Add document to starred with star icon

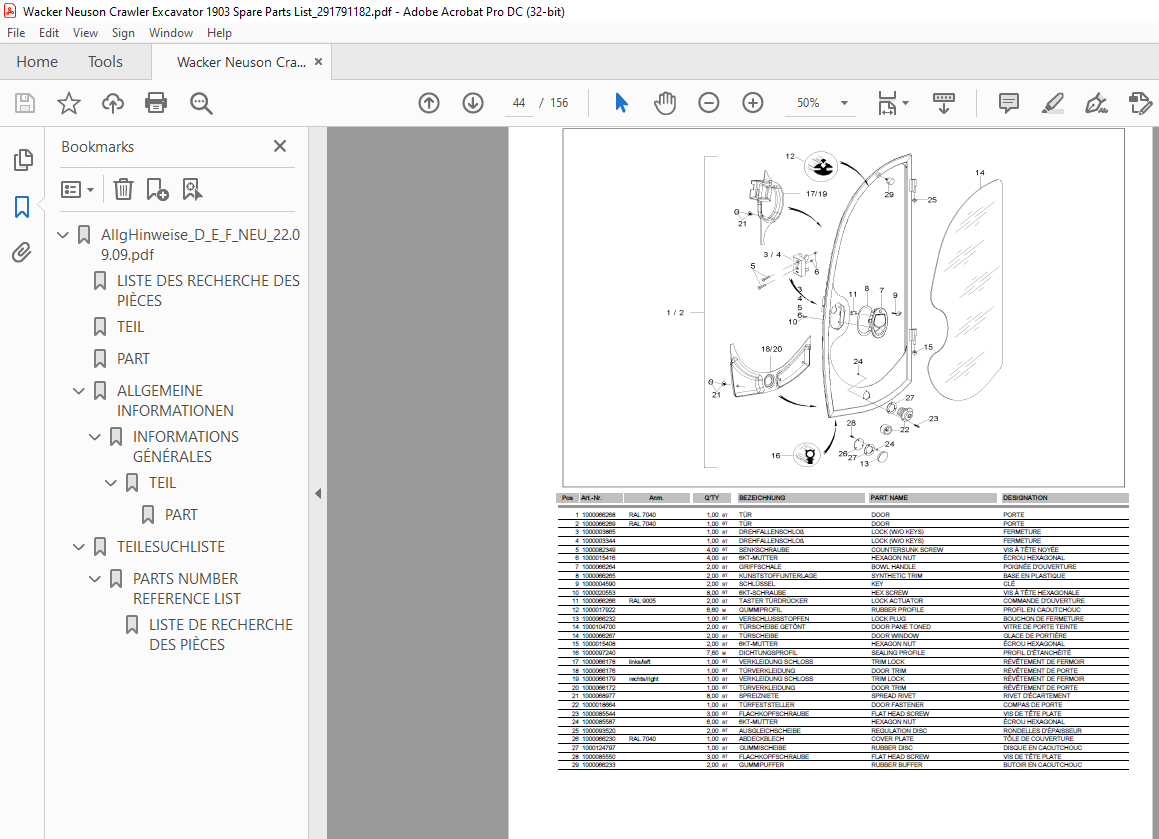[69, 103]
